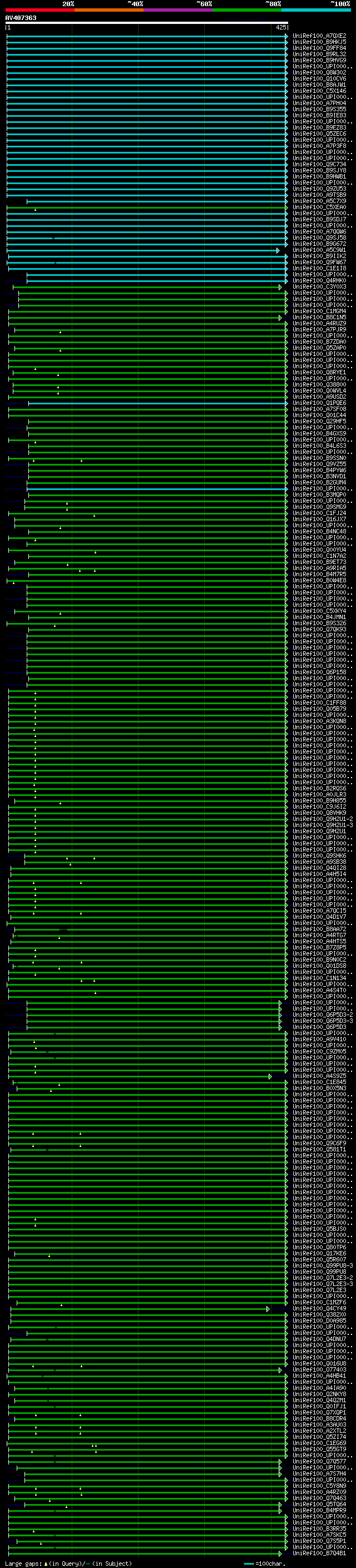
Task: Select the UniRef100_B9N0C2 label
Action: pyautogui.click(x=319, y=960)
